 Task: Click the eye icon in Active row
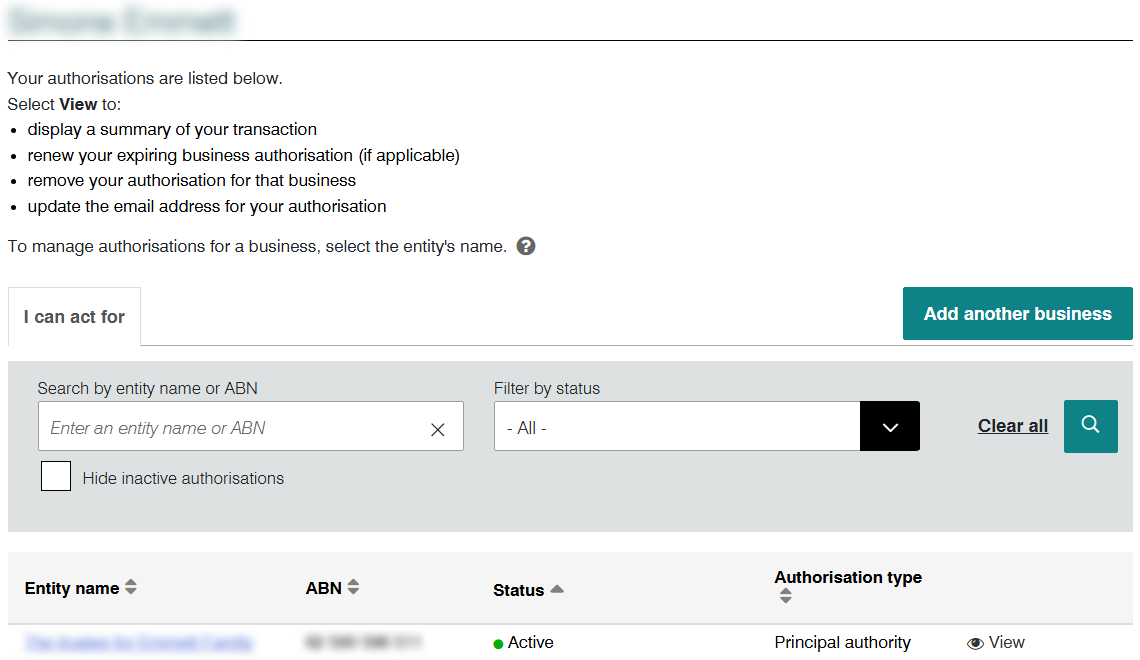975,643
